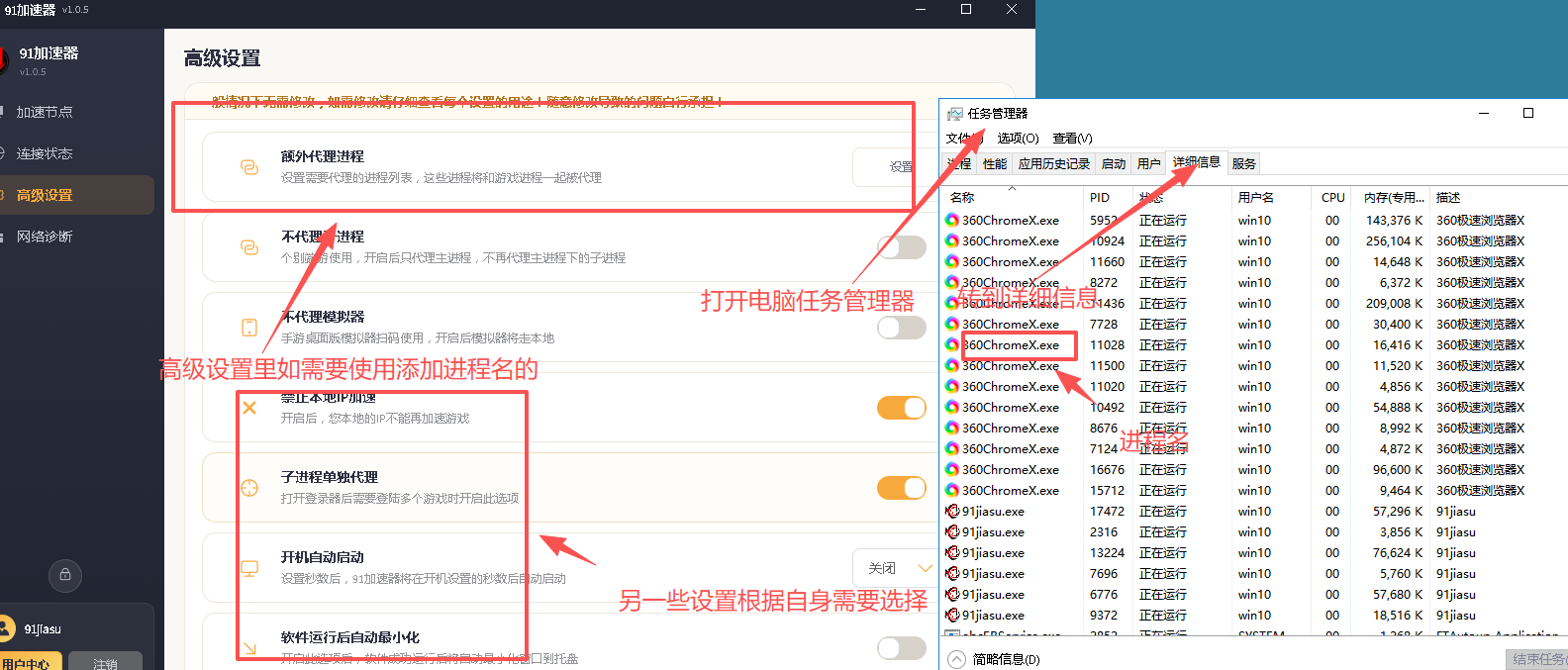Click the 不代理模拟器 phone icon
The image size is (1568, 670).
pos(249,328)
